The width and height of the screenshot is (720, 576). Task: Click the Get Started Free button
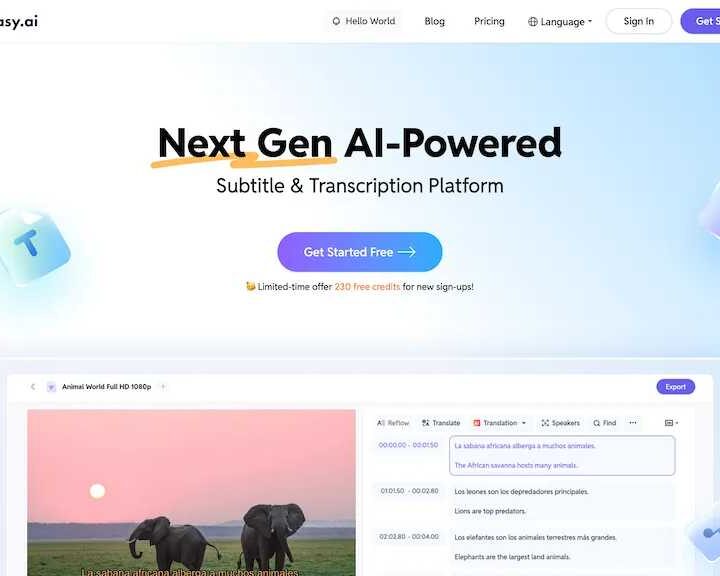point(360,252)
